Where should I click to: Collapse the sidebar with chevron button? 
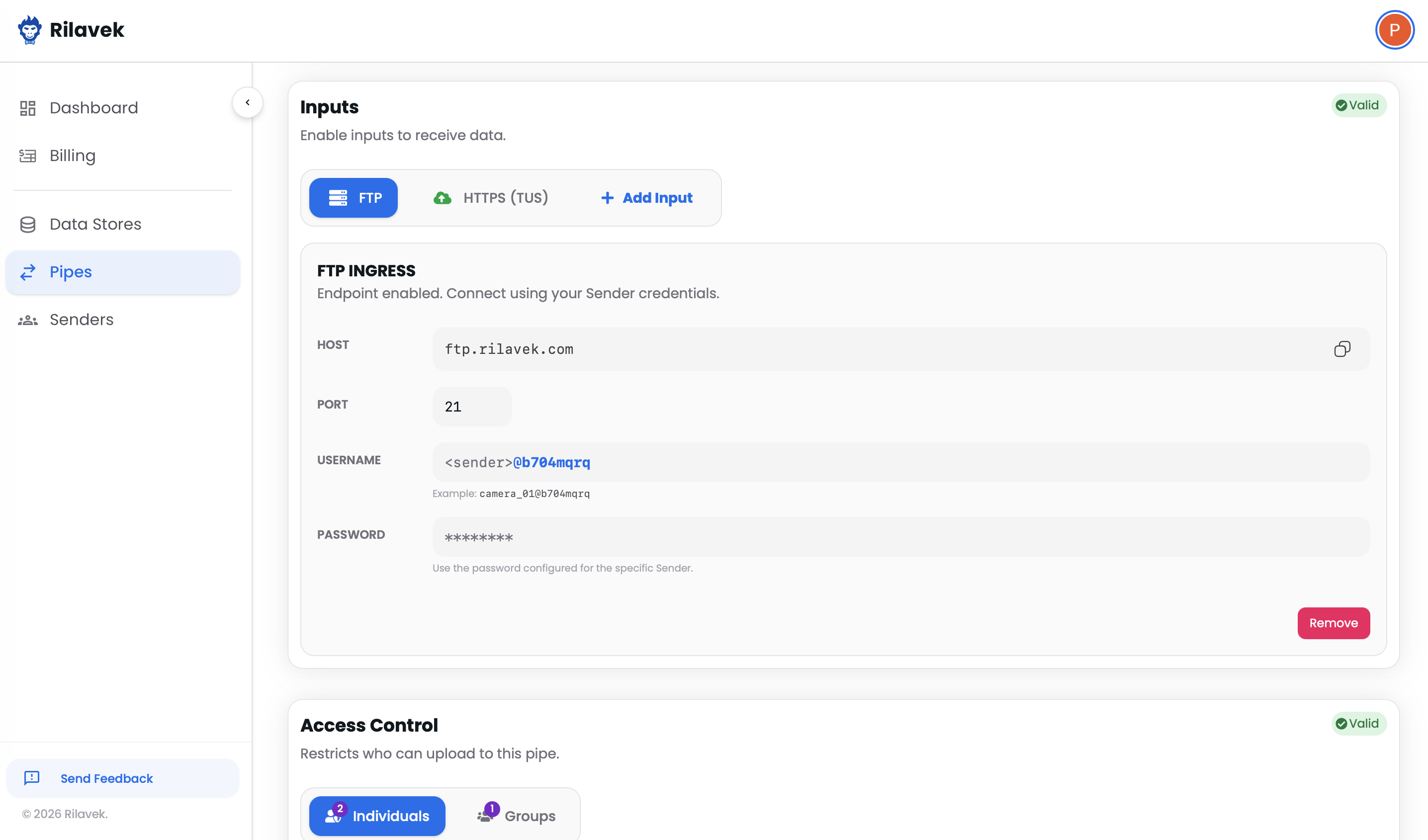[248, 102]
